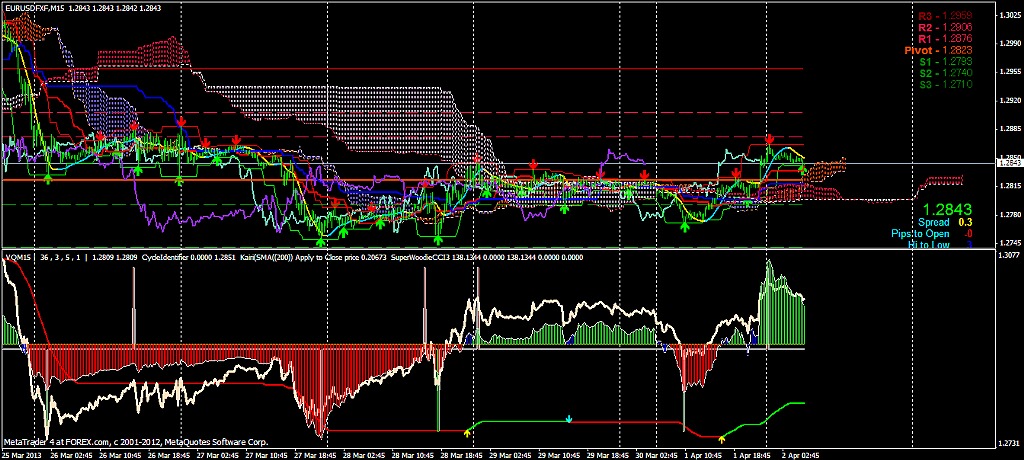Click the highest red sell arrow near 1 Apr 18:45

pyautogui.click(x=770, y=139)
